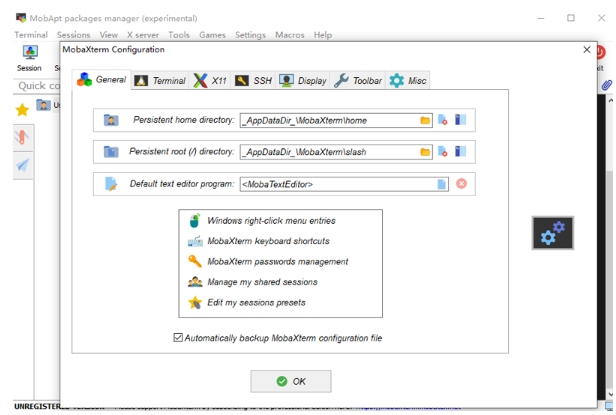The width and height of the screenshot is (616, 415).
Task: Open the Terminal configuration tab
Action: [x=160, y=81]
